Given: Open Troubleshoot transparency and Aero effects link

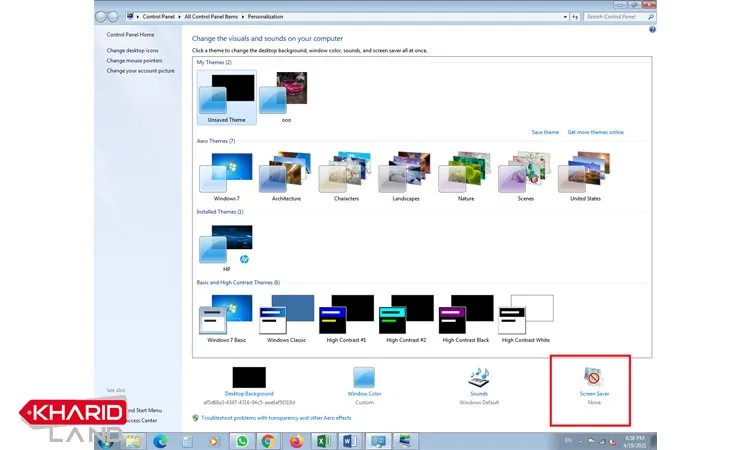Looking at the screenshot, I should click(x=276, y=417).
